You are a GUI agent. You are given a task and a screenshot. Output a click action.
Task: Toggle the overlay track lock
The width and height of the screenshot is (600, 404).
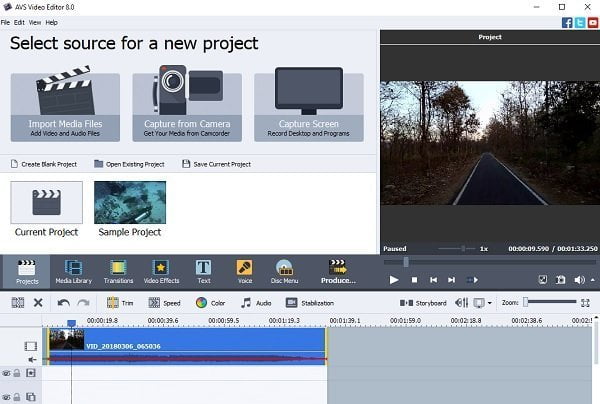point(17,397)
